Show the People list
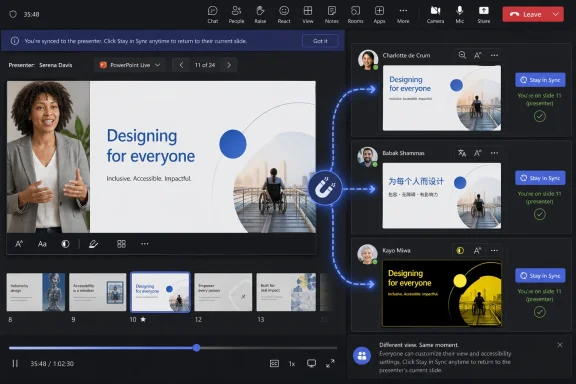This screenshot has width=576, height=384. click(x=236, y=15)
